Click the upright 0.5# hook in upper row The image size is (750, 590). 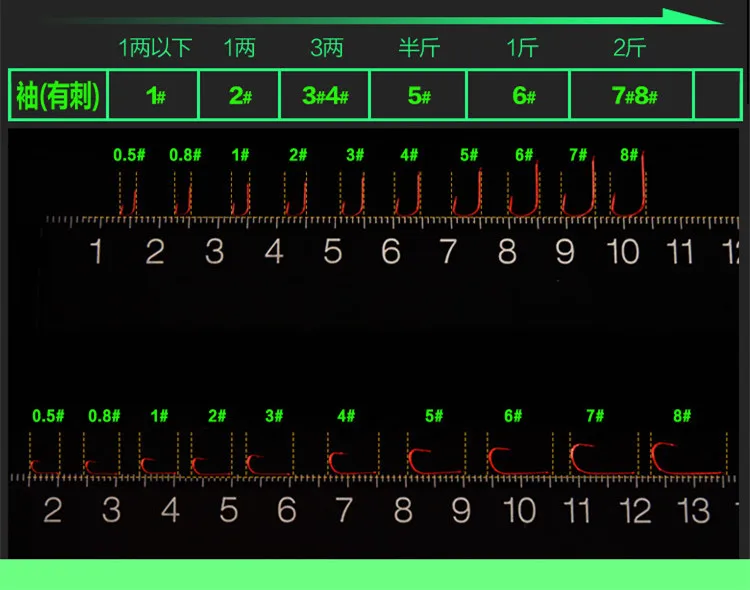pyautogui.click(x=128, y=197)
